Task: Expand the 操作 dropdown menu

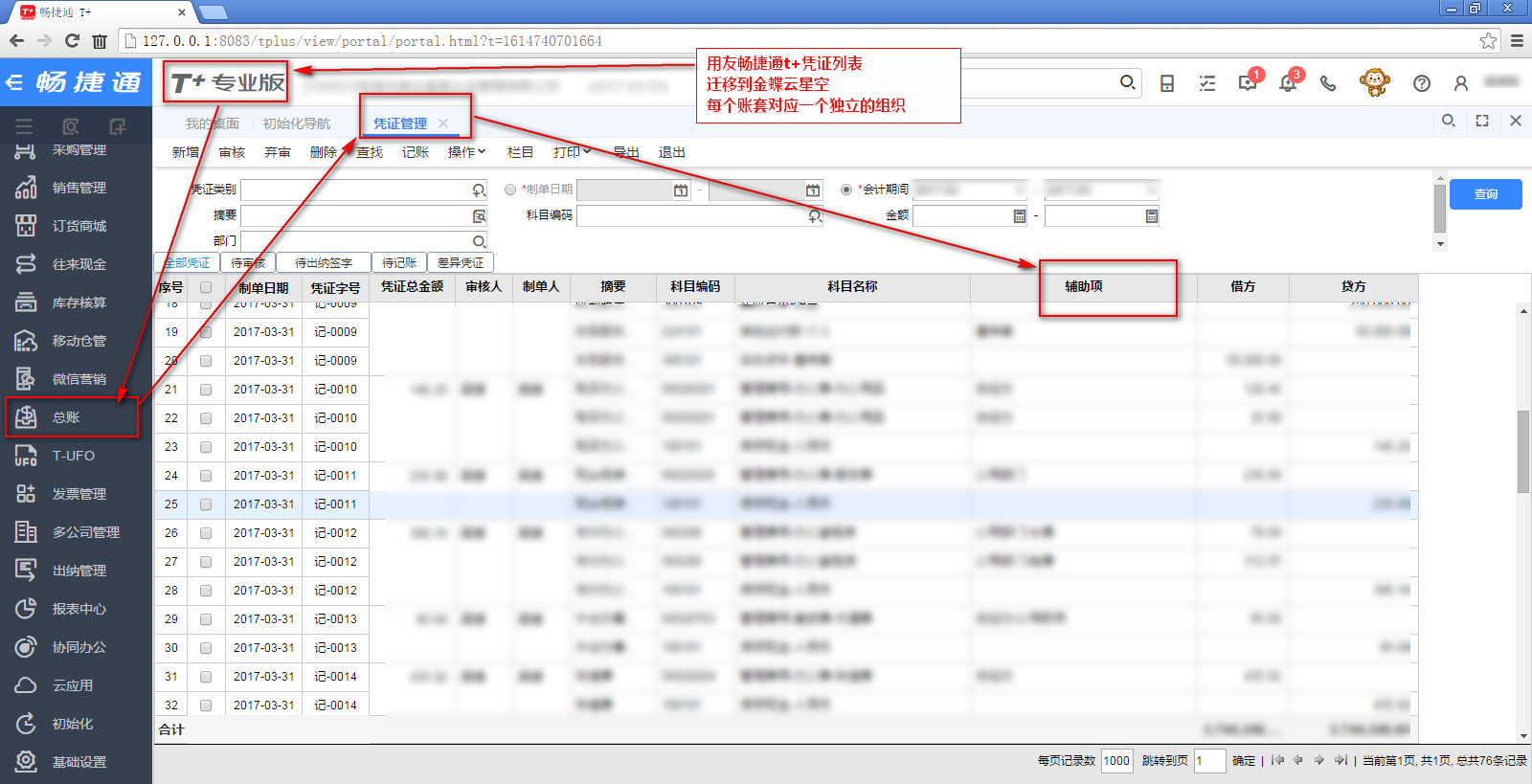Action: (467, 152)
